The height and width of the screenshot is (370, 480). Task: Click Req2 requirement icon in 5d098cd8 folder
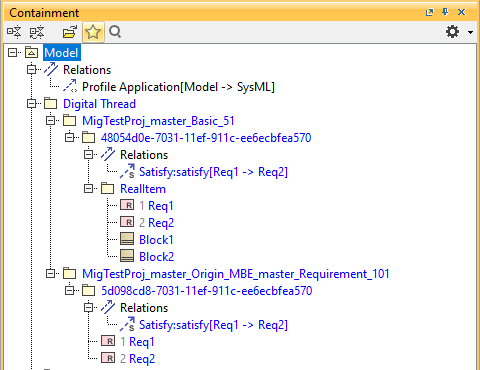tap(108, 358)
